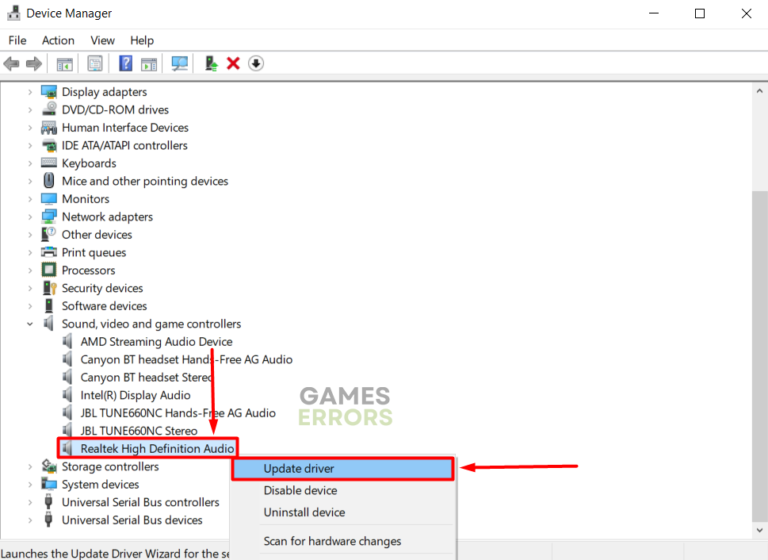Open the View menu
This screenshot has height=560, width=768.
tap(102, 40)
